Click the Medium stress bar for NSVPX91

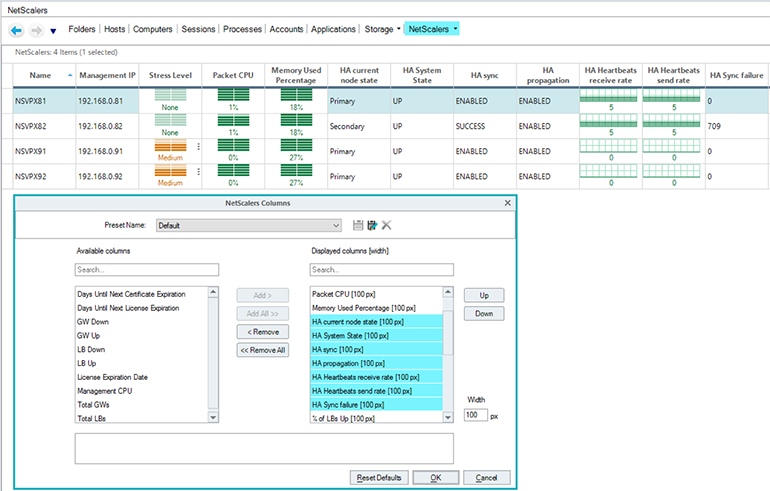(x=170, y=145)
